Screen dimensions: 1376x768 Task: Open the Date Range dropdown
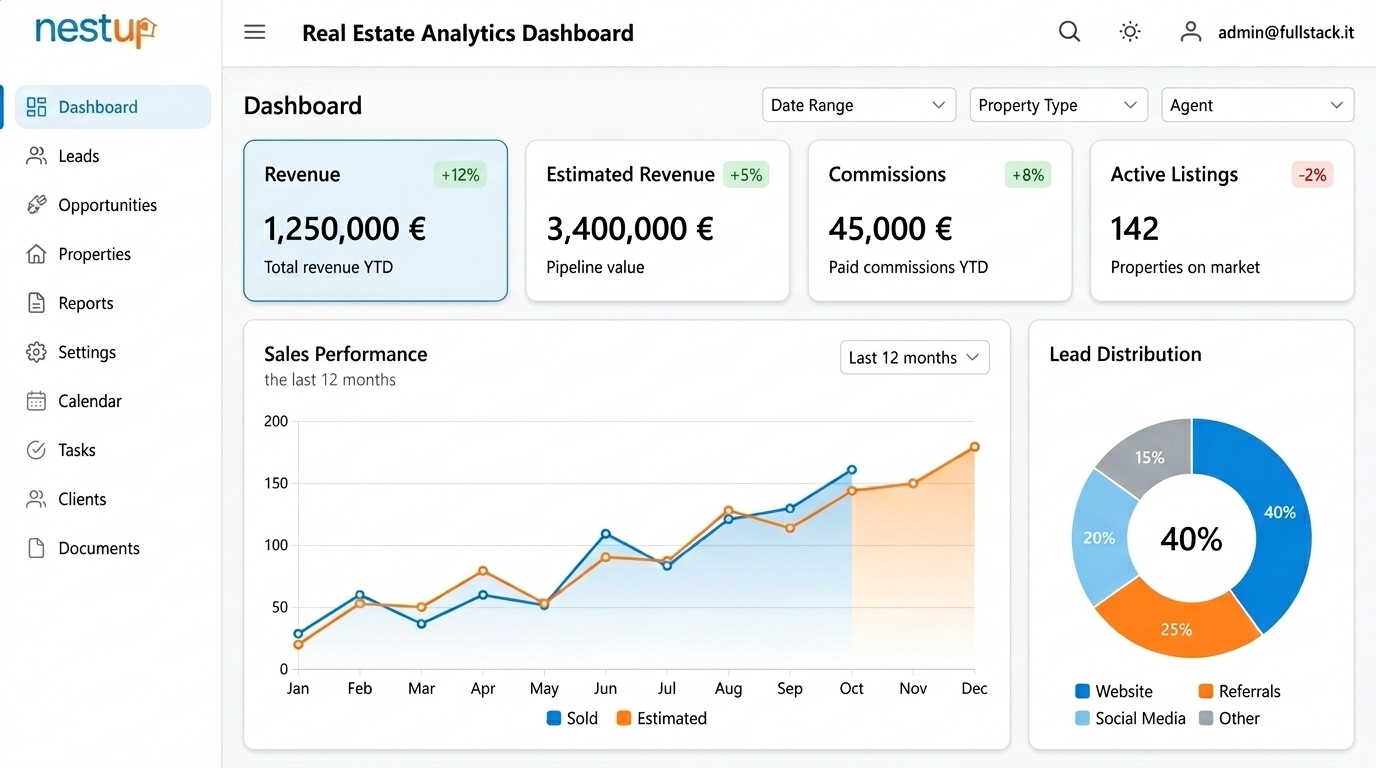pyautogui.click(x=859, y=105)
